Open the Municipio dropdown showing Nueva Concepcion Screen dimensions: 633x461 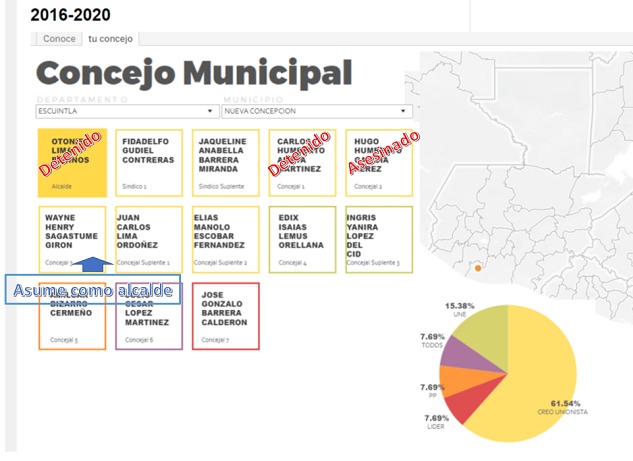[316, 112]
